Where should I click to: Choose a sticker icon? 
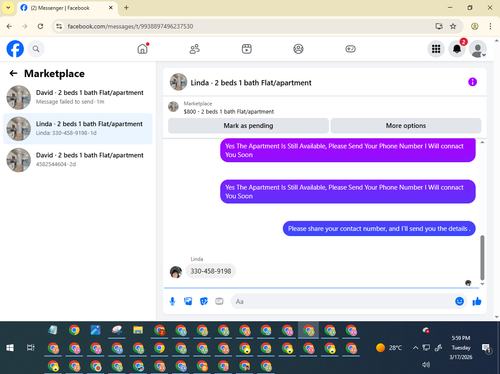[x=204, y=302]
